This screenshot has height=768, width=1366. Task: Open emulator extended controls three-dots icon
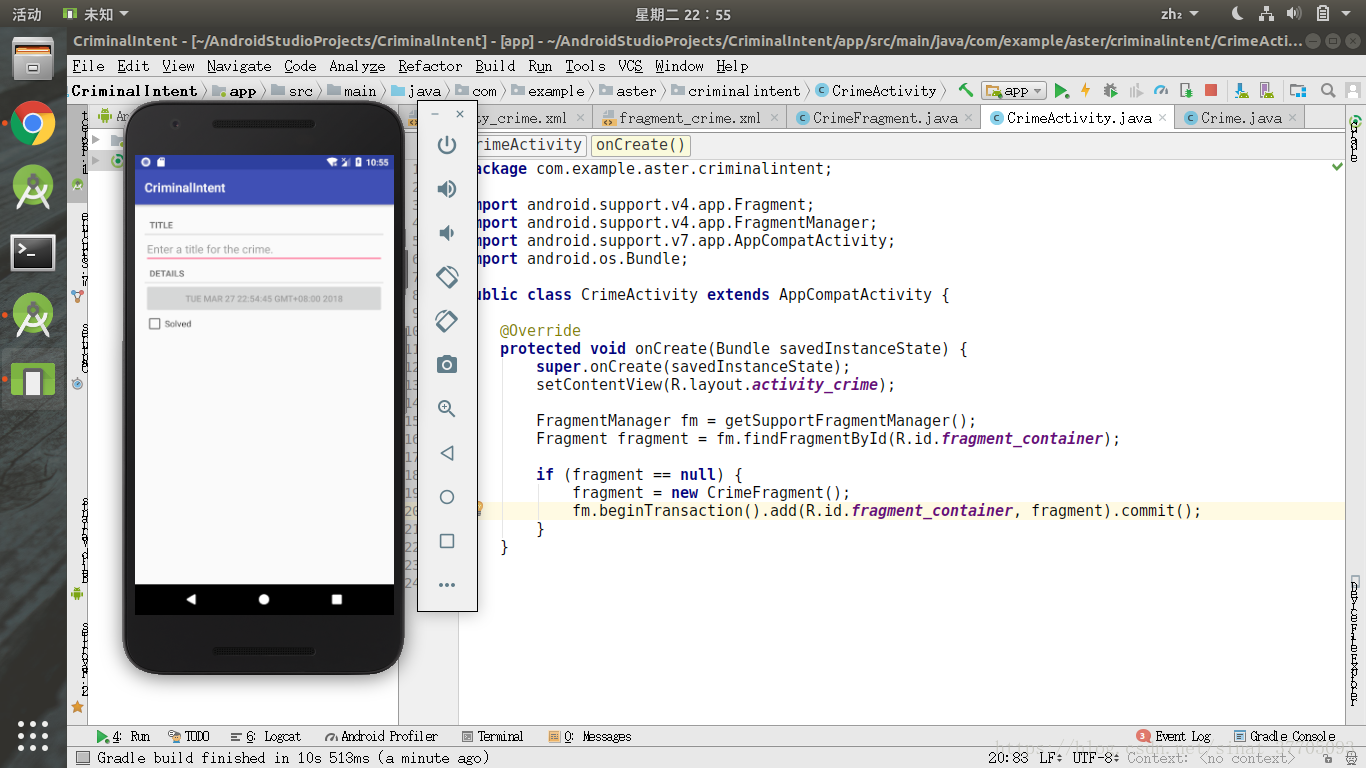pyautogui.click(x=447, y=585)
